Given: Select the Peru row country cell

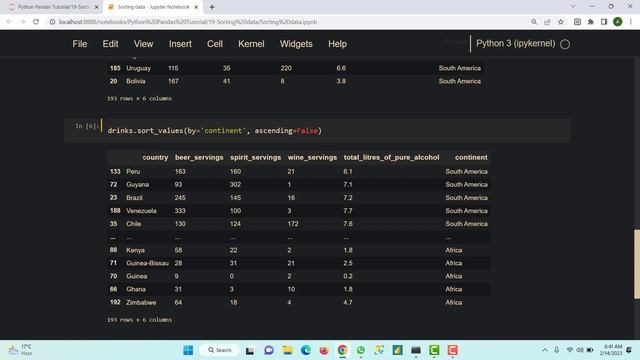Looking at the screenshot, I should click(133, 171).
